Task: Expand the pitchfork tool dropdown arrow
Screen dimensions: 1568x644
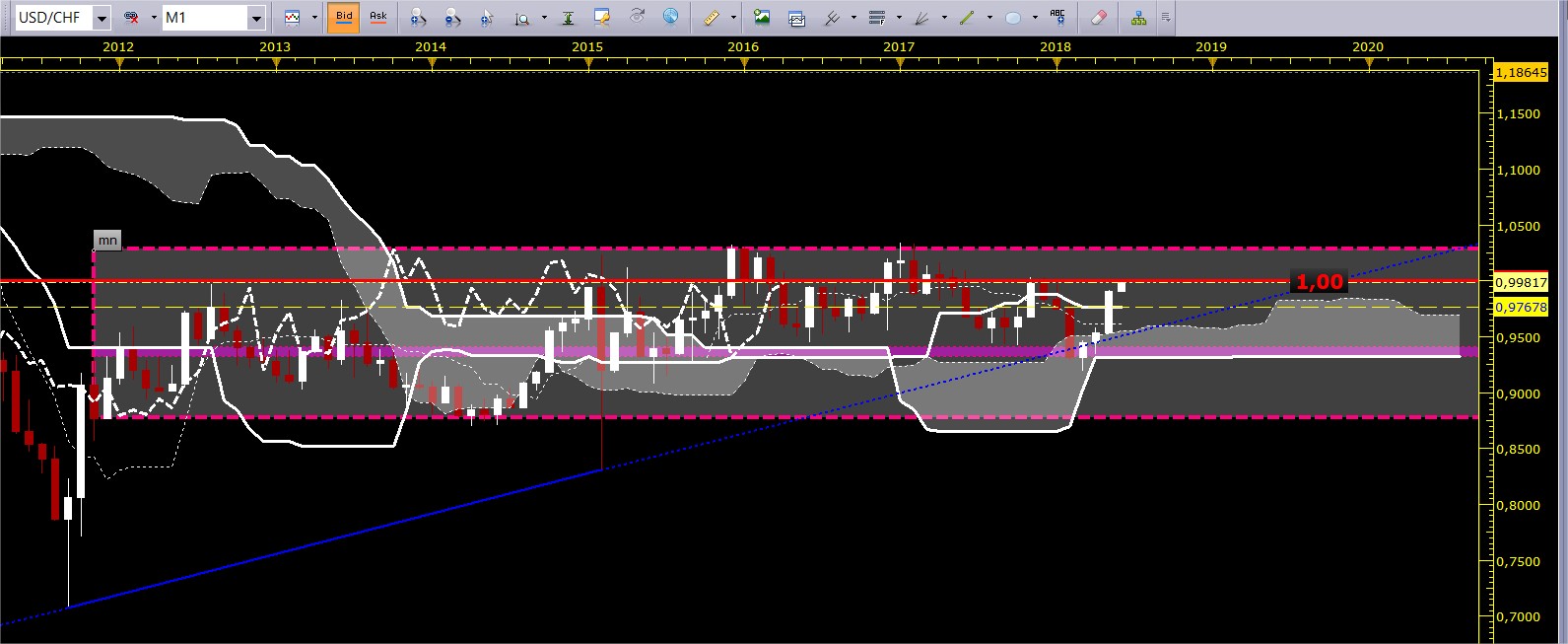Action: (x=853, y=18)
